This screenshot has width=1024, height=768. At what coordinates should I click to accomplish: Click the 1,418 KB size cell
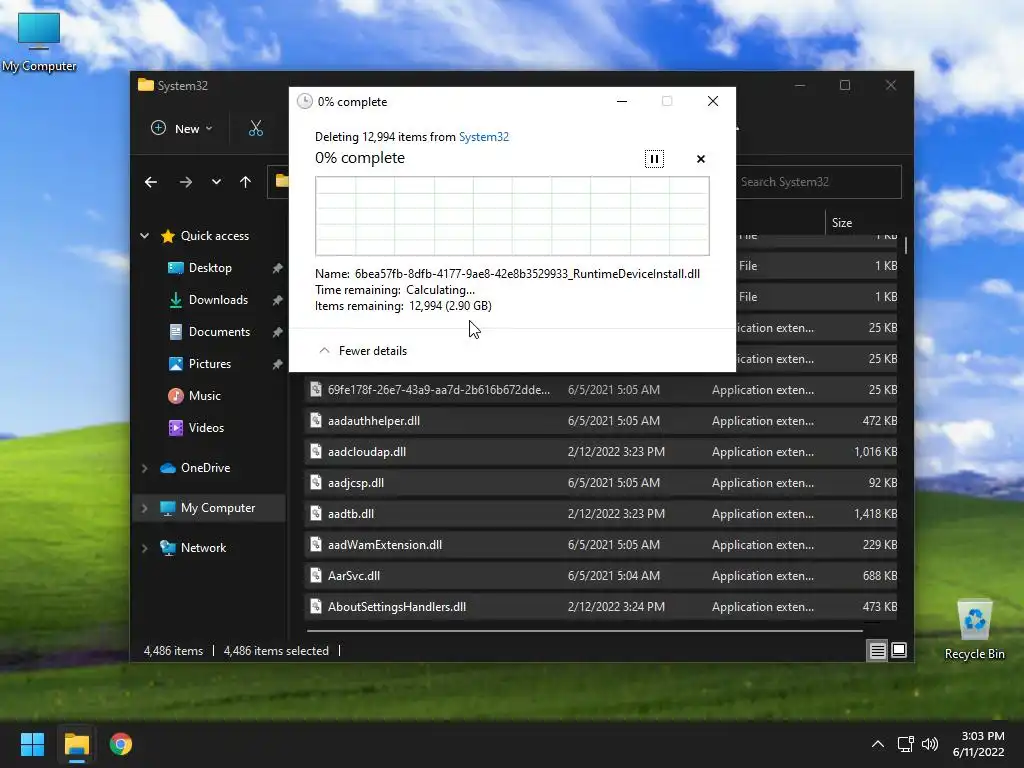pos(875,514)
